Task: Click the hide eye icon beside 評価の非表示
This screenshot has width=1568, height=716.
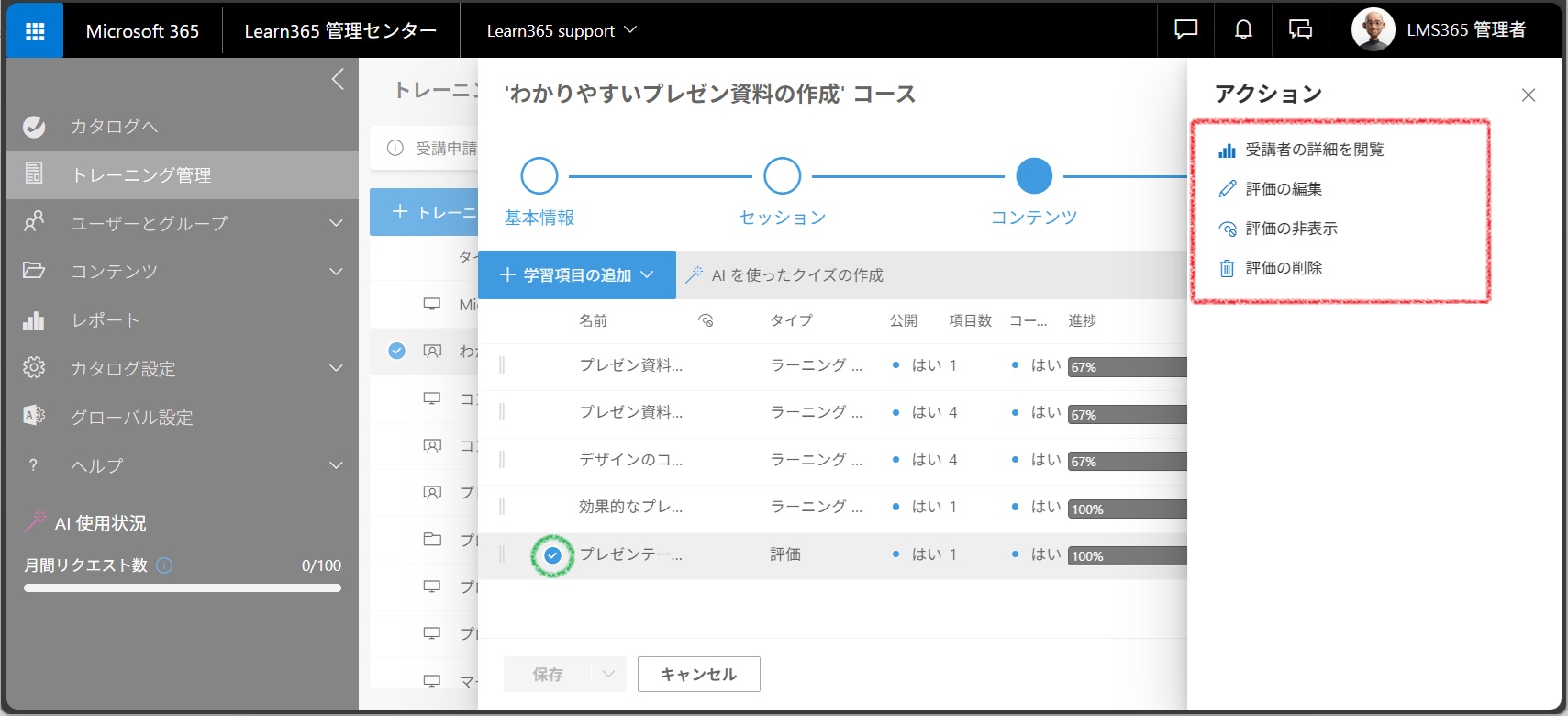Action: tap(1227, 229)
